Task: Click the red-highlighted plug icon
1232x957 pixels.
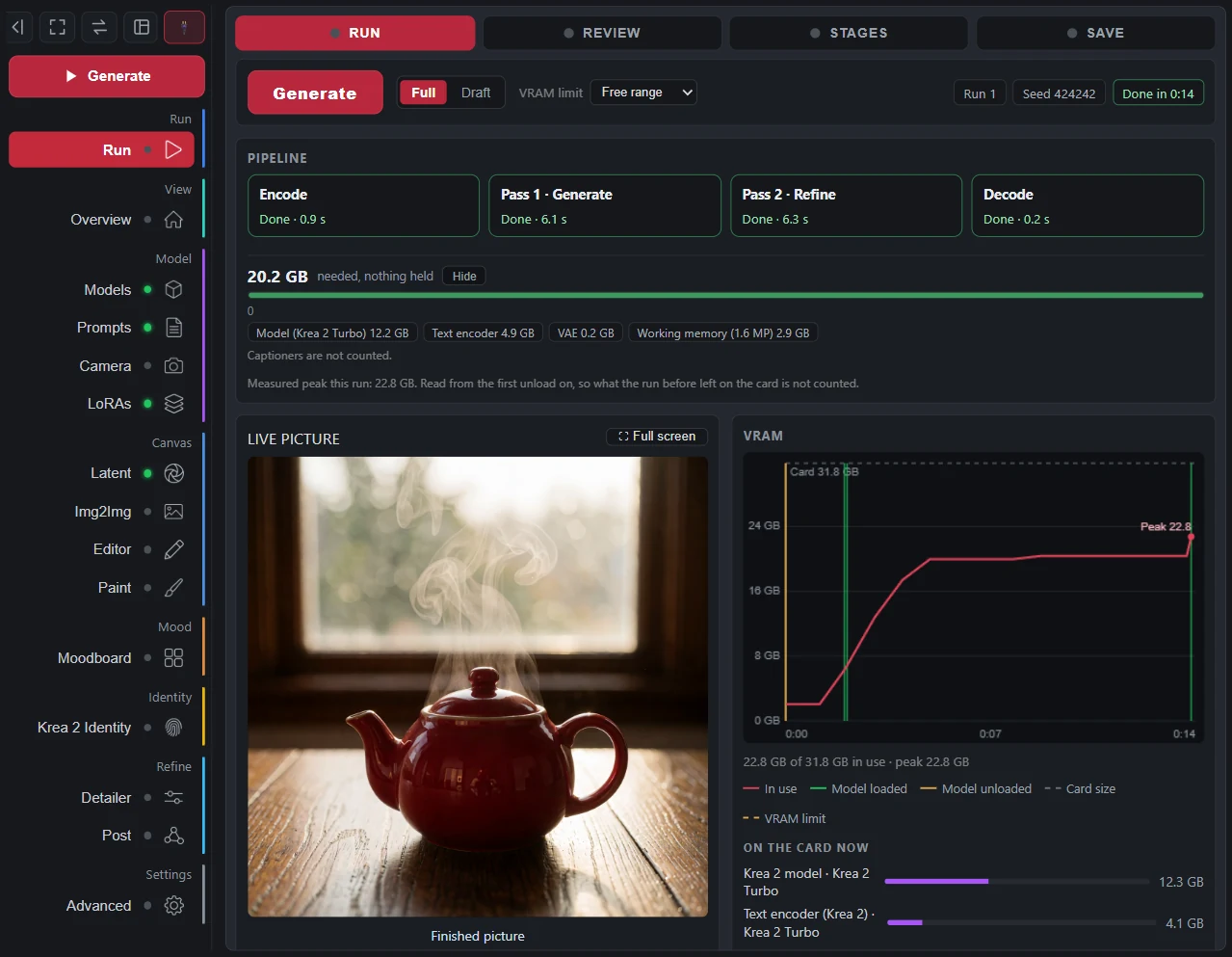Action: pos(184,27)
